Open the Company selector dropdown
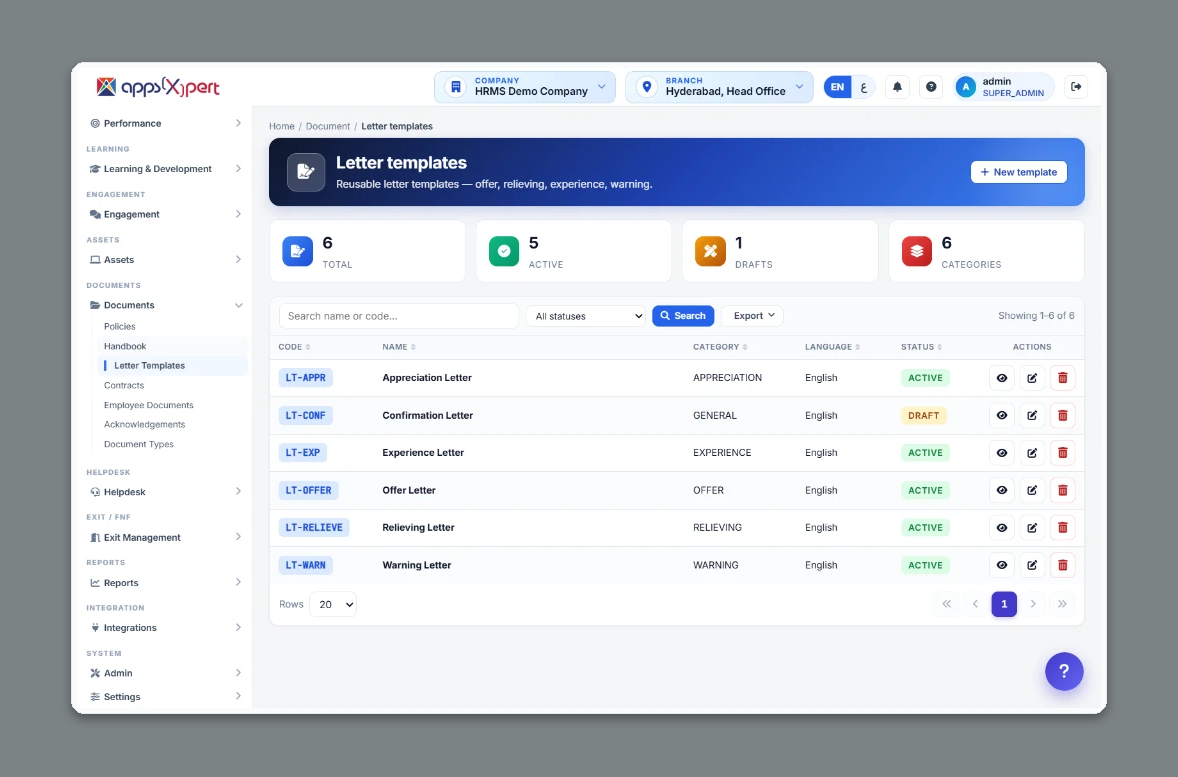Viewport: 1178px width, 777px height. click(525, 87)
